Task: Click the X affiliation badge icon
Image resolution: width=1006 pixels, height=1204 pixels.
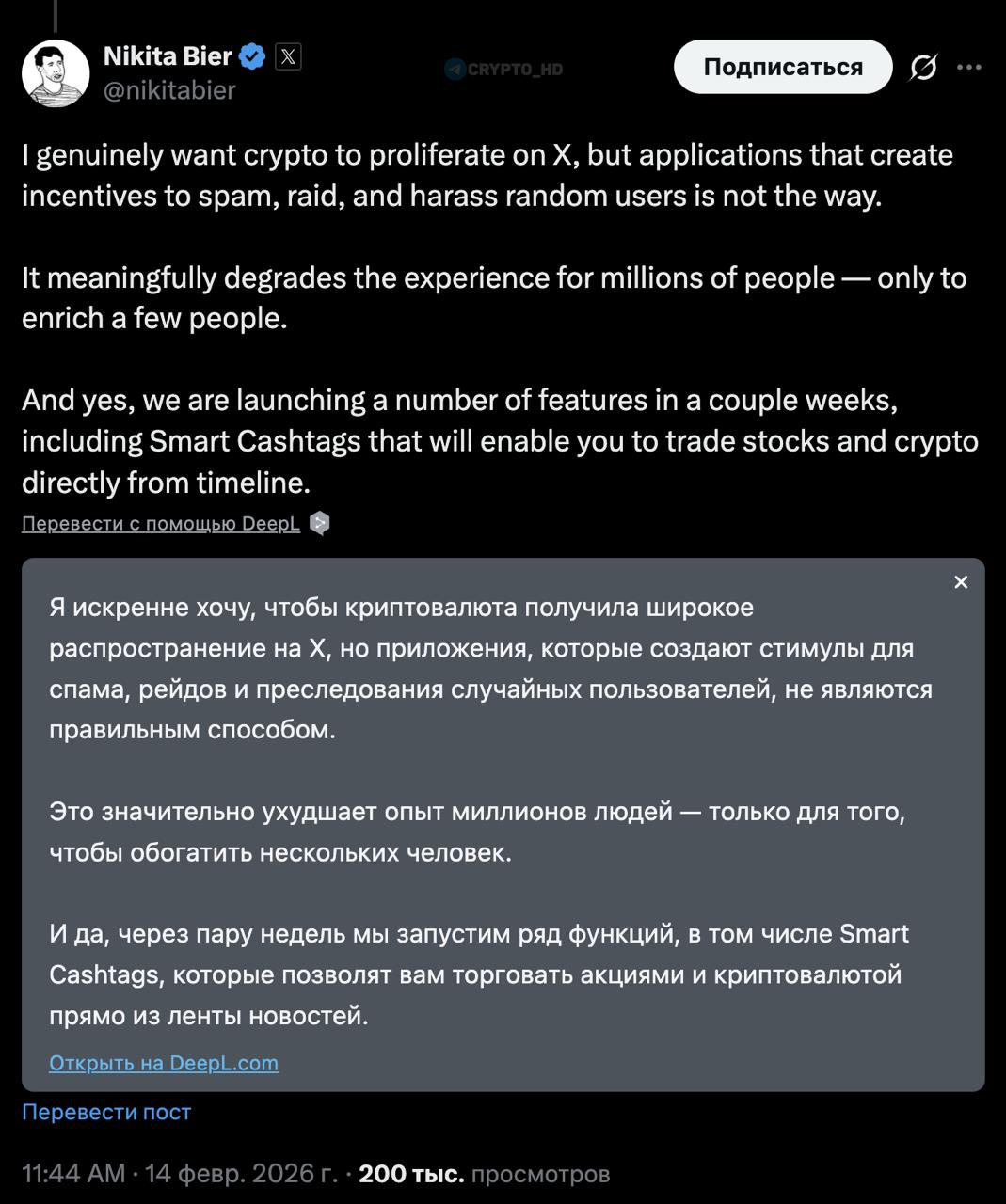Action: [x=288, y=57]
